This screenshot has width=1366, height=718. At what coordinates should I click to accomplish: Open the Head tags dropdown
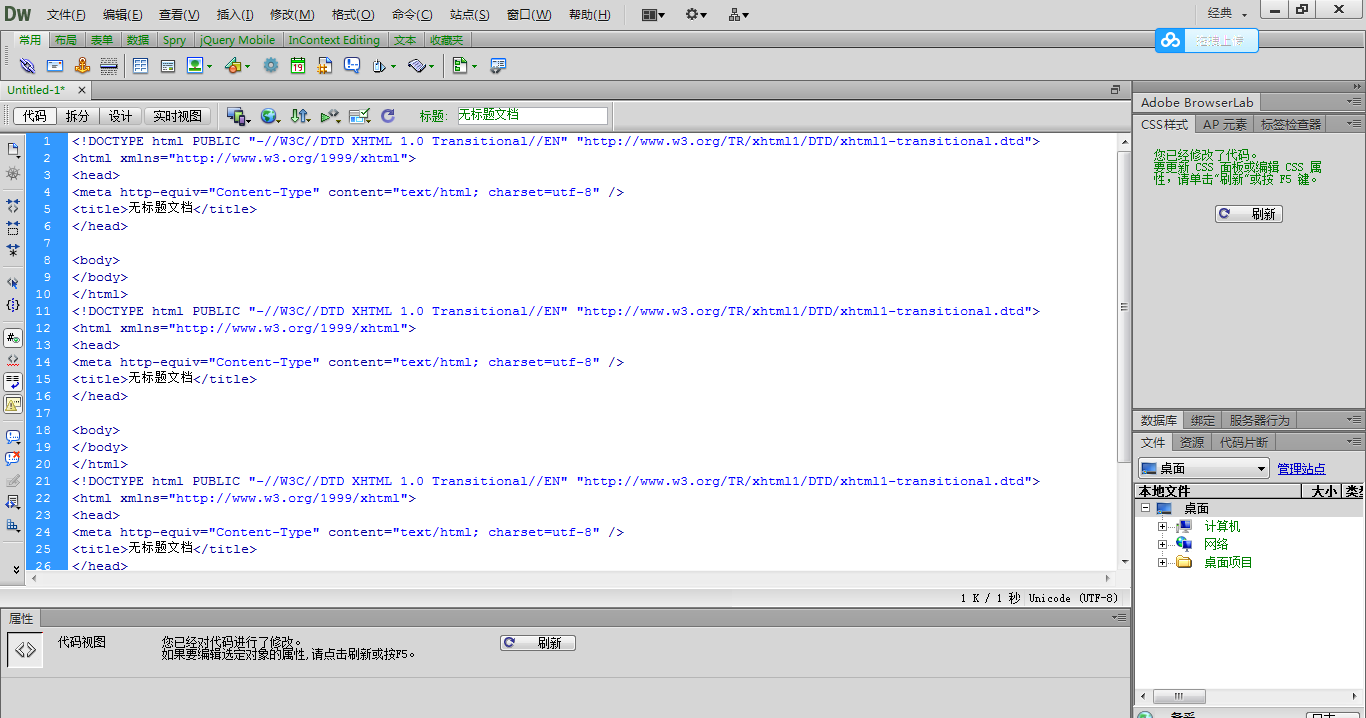tap(384, 65)
